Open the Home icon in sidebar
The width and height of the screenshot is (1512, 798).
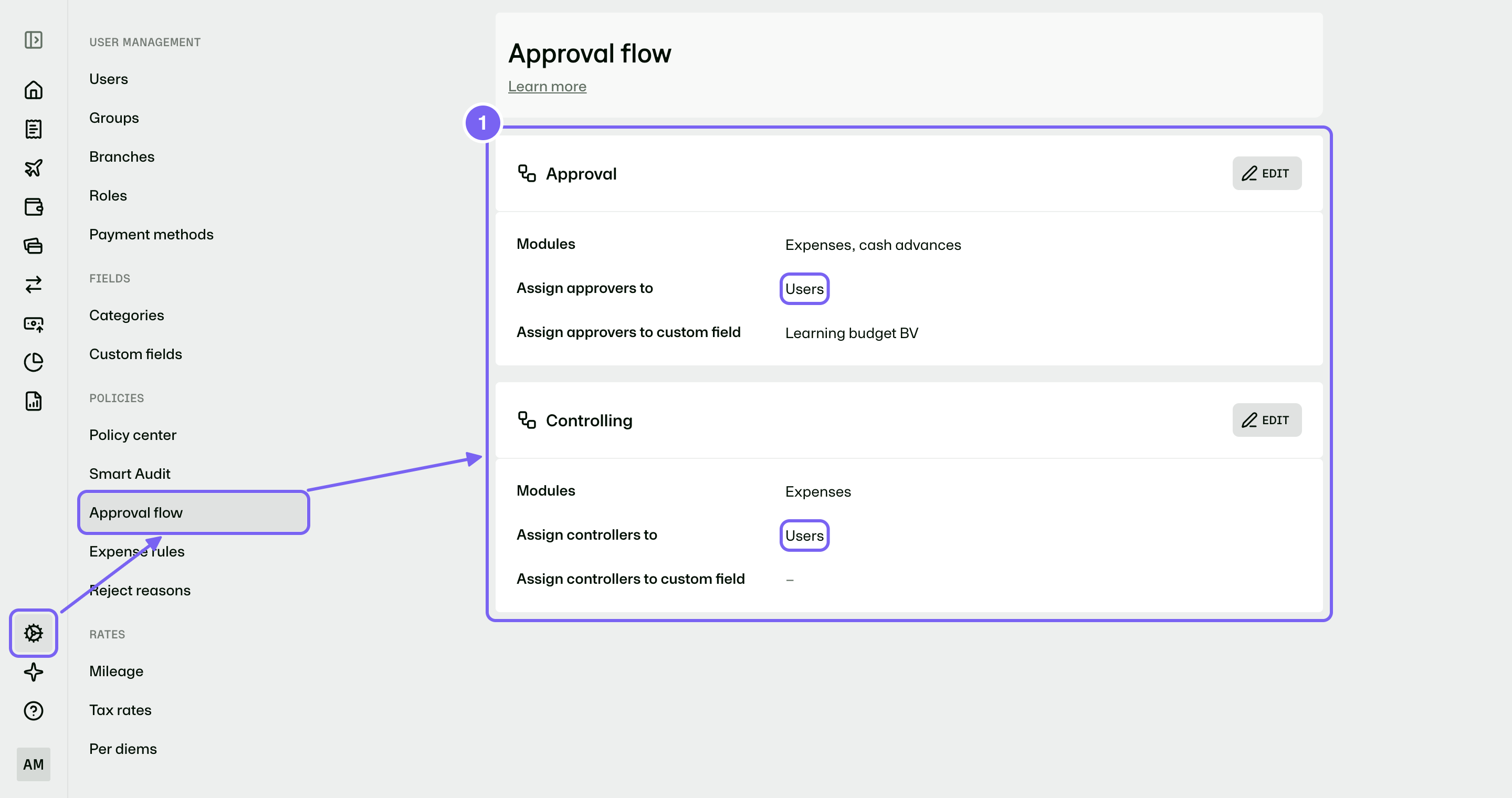coord(34,90)
